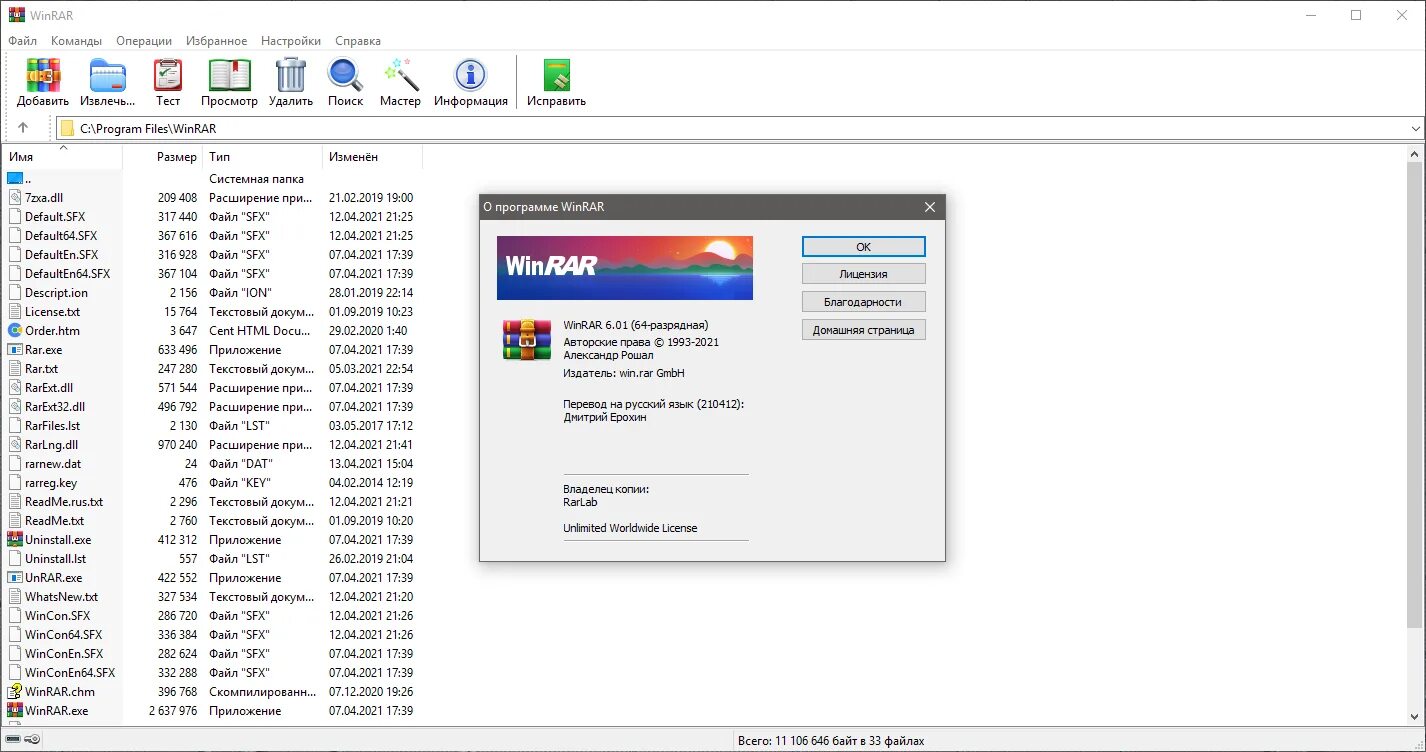1426x752 pixels.
Task: Launch the Мастер wizard wand icon
Action: click(x=400, y=75)
